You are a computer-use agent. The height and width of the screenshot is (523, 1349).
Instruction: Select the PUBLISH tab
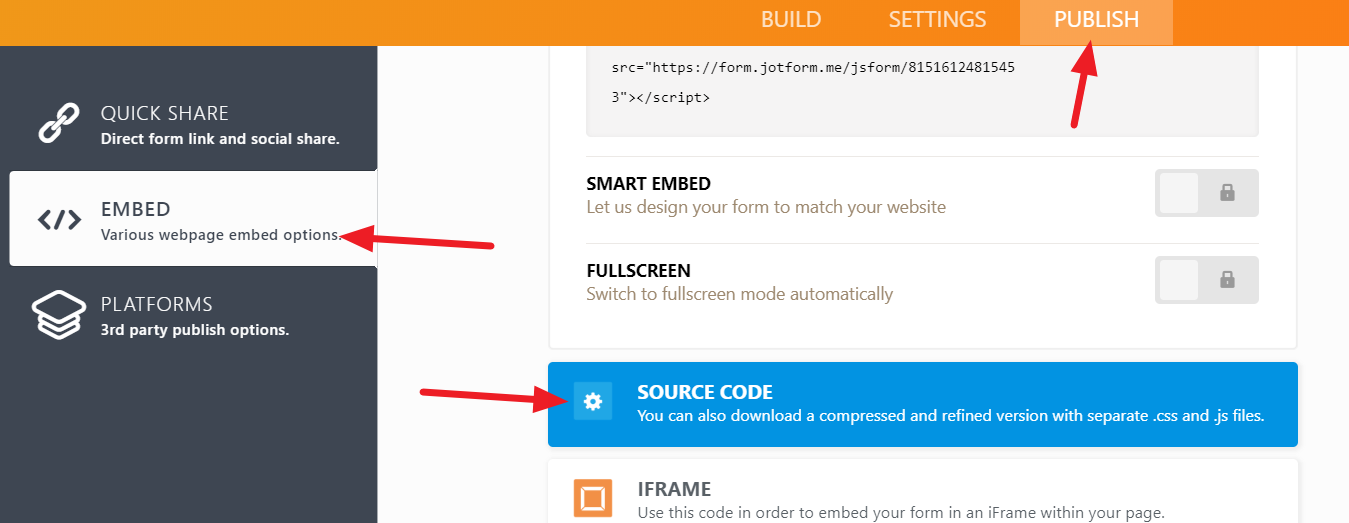pyautogui.click(x=1096, y=20)
